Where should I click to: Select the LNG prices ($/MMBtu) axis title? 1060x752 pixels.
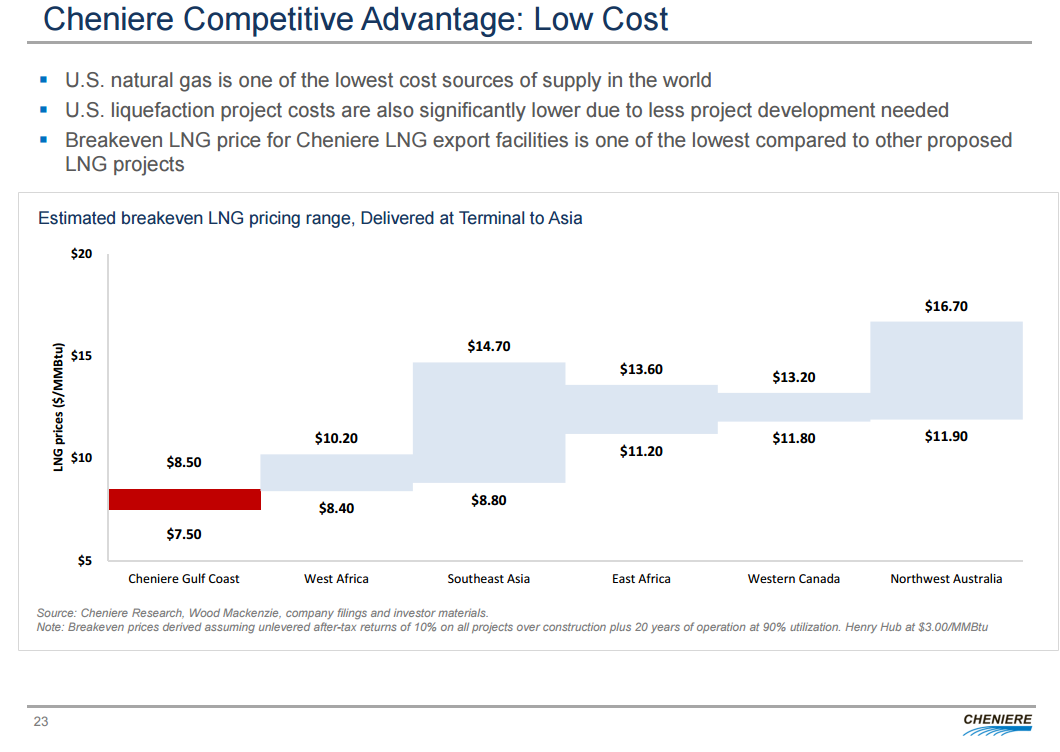59,406
